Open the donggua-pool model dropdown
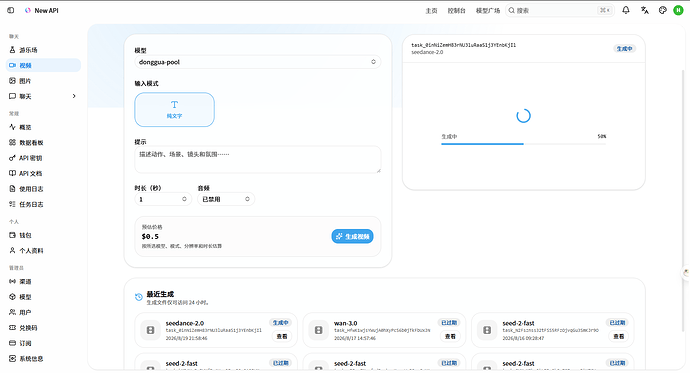690x373 pixels. click(x=257, y=62)
